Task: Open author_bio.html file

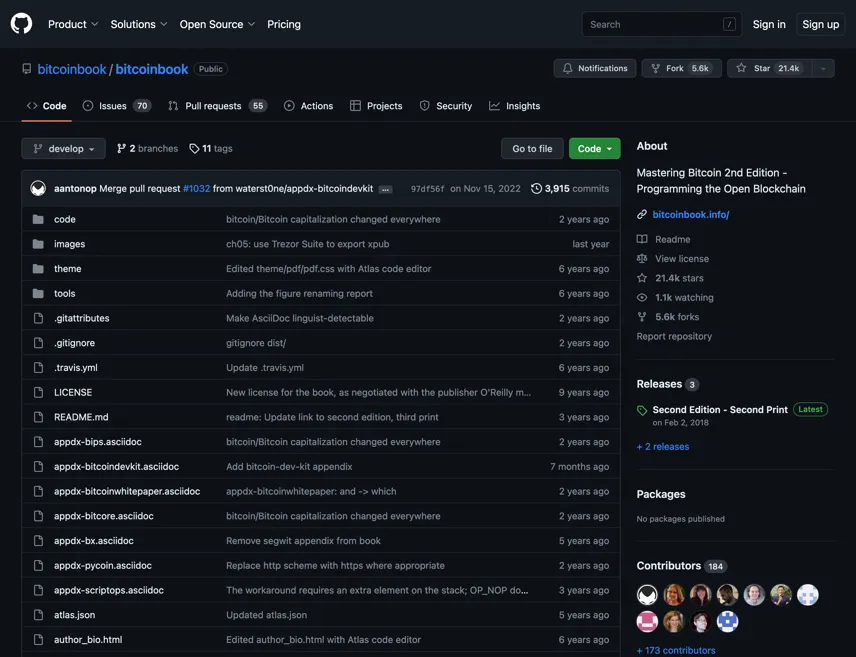Action: pos(88,640)
